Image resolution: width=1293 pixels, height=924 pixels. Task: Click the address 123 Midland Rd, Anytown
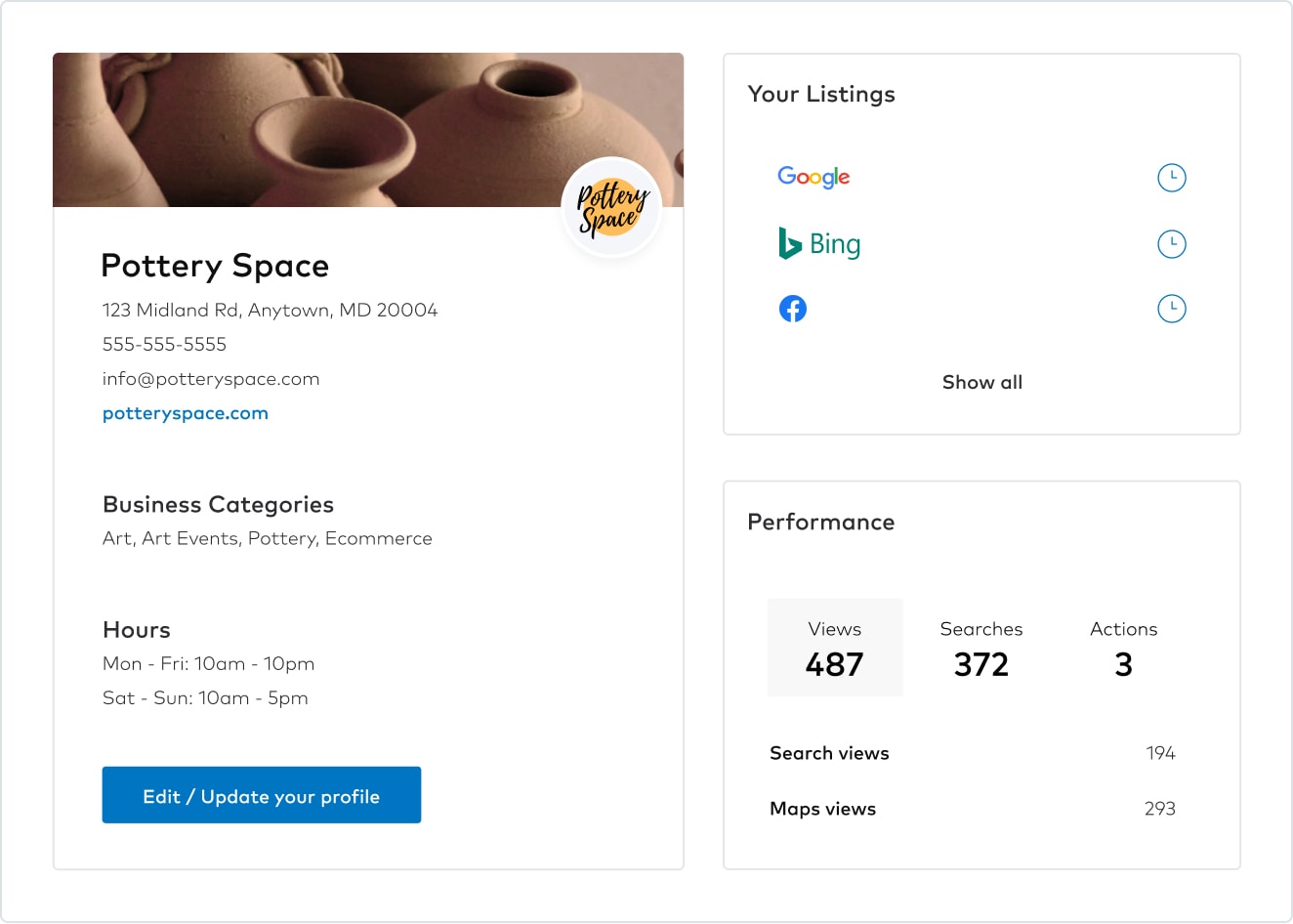tap(270, 310)
